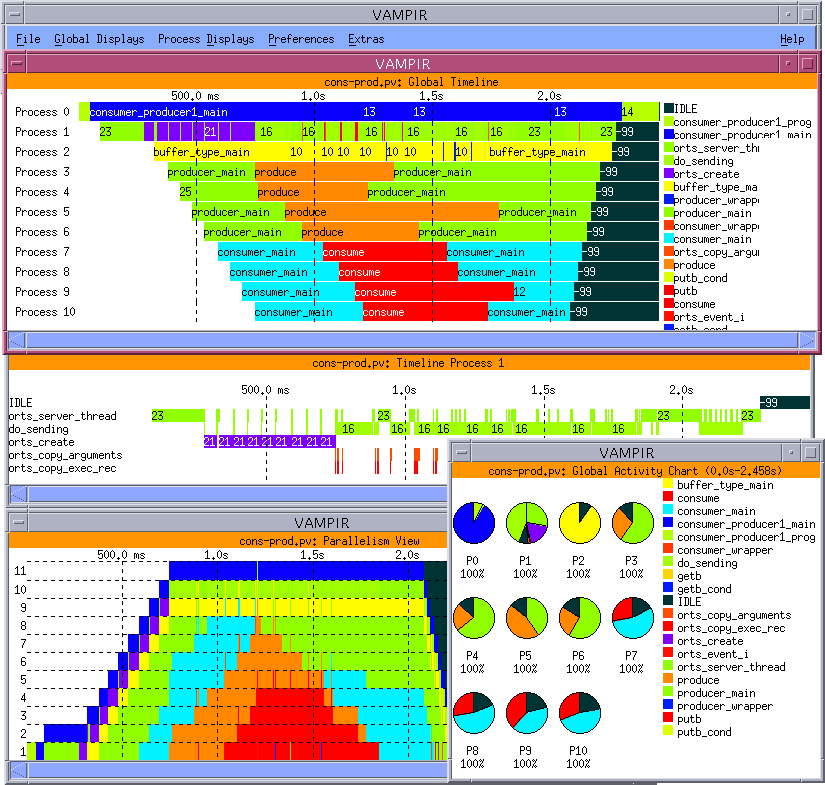The image size is (825, 785).
Task: Click the buffer_type_main swatch in Activity Chart legend
Action: [x=668, y=485]
